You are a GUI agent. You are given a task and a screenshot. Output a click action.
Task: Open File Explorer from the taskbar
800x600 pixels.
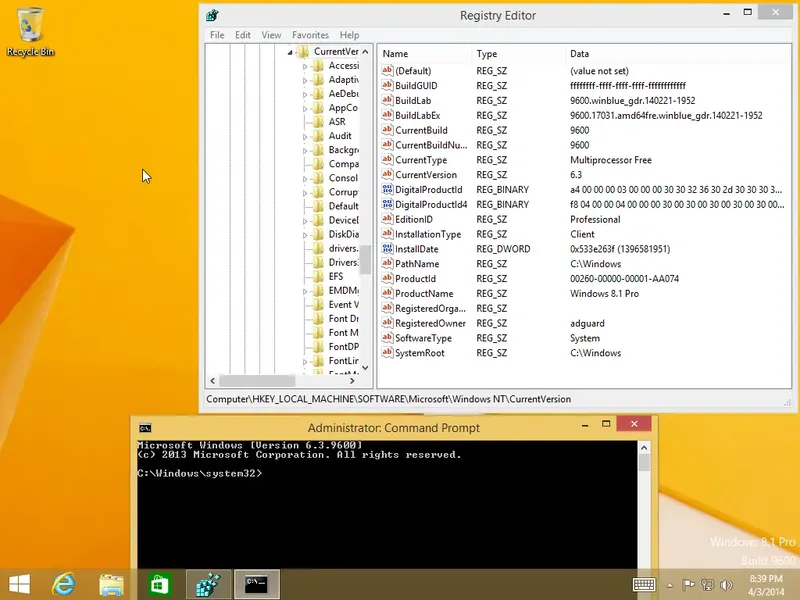(113, 584)
